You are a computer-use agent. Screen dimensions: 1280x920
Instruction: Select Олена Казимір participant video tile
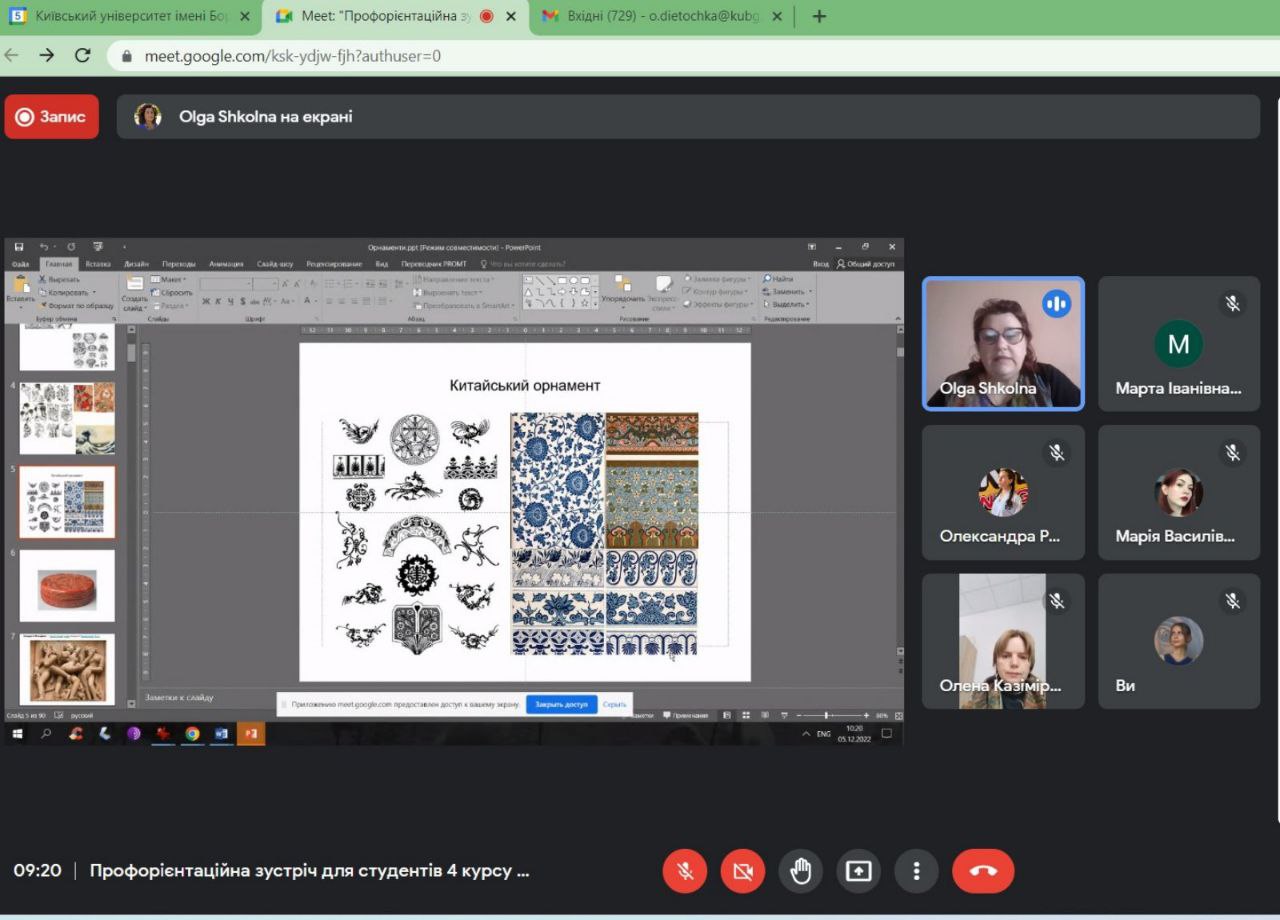click(1002, 641)
